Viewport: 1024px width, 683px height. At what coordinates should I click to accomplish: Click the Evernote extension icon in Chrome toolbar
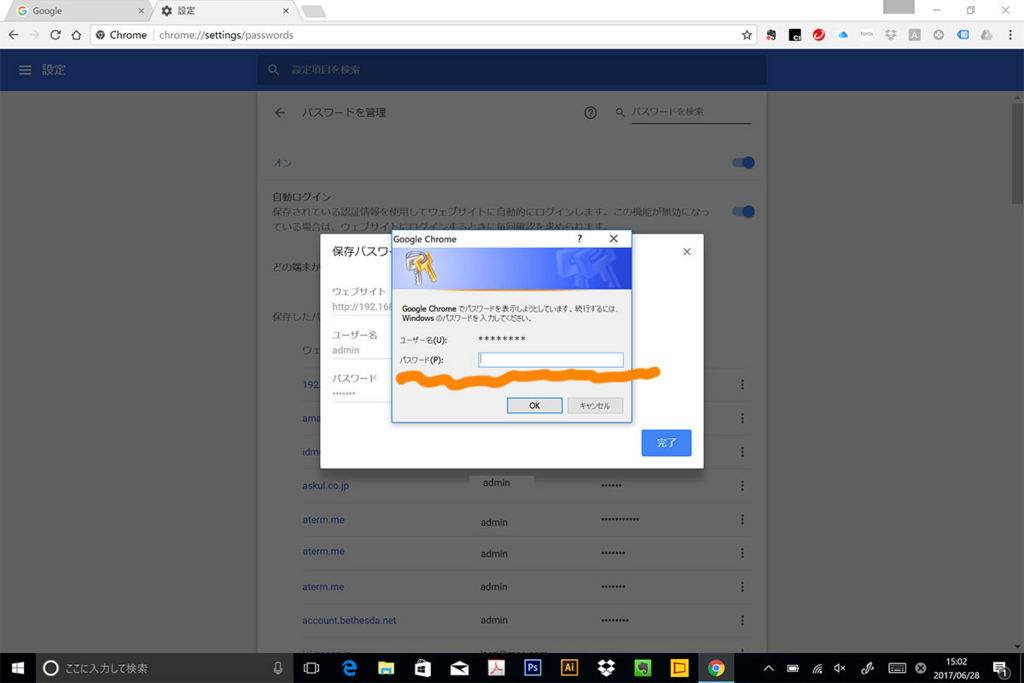point(771,35)
